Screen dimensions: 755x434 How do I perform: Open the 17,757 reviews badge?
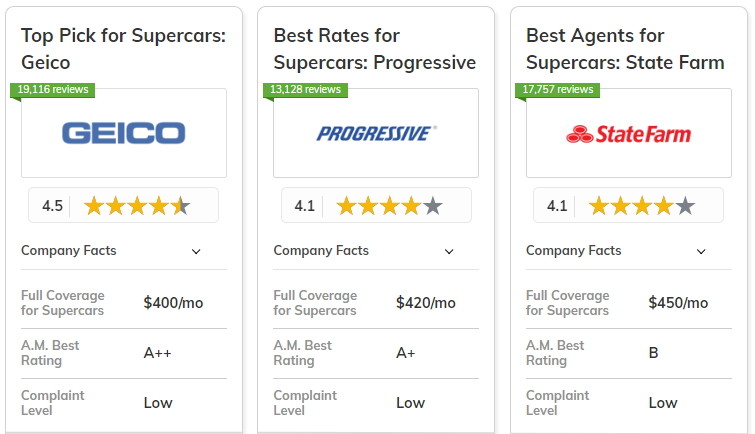[558, 90]
